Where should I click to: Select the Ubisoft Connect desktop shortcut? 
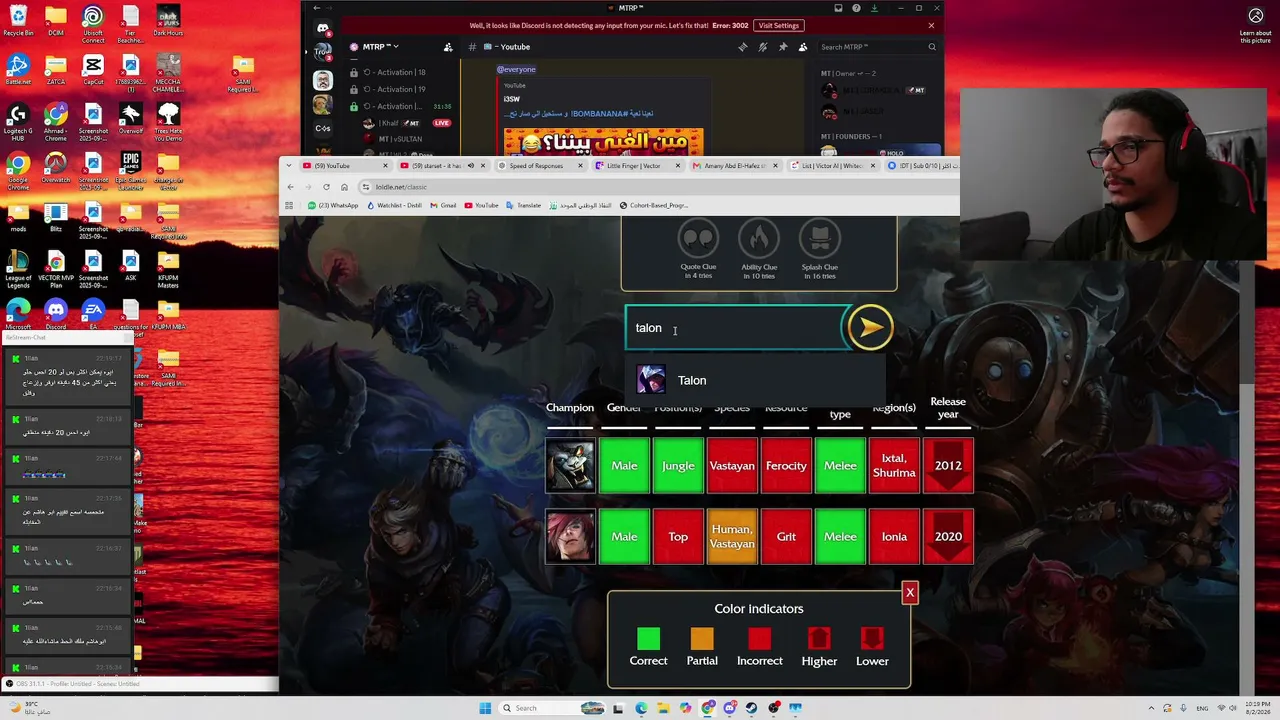click(x=93, y=25)
